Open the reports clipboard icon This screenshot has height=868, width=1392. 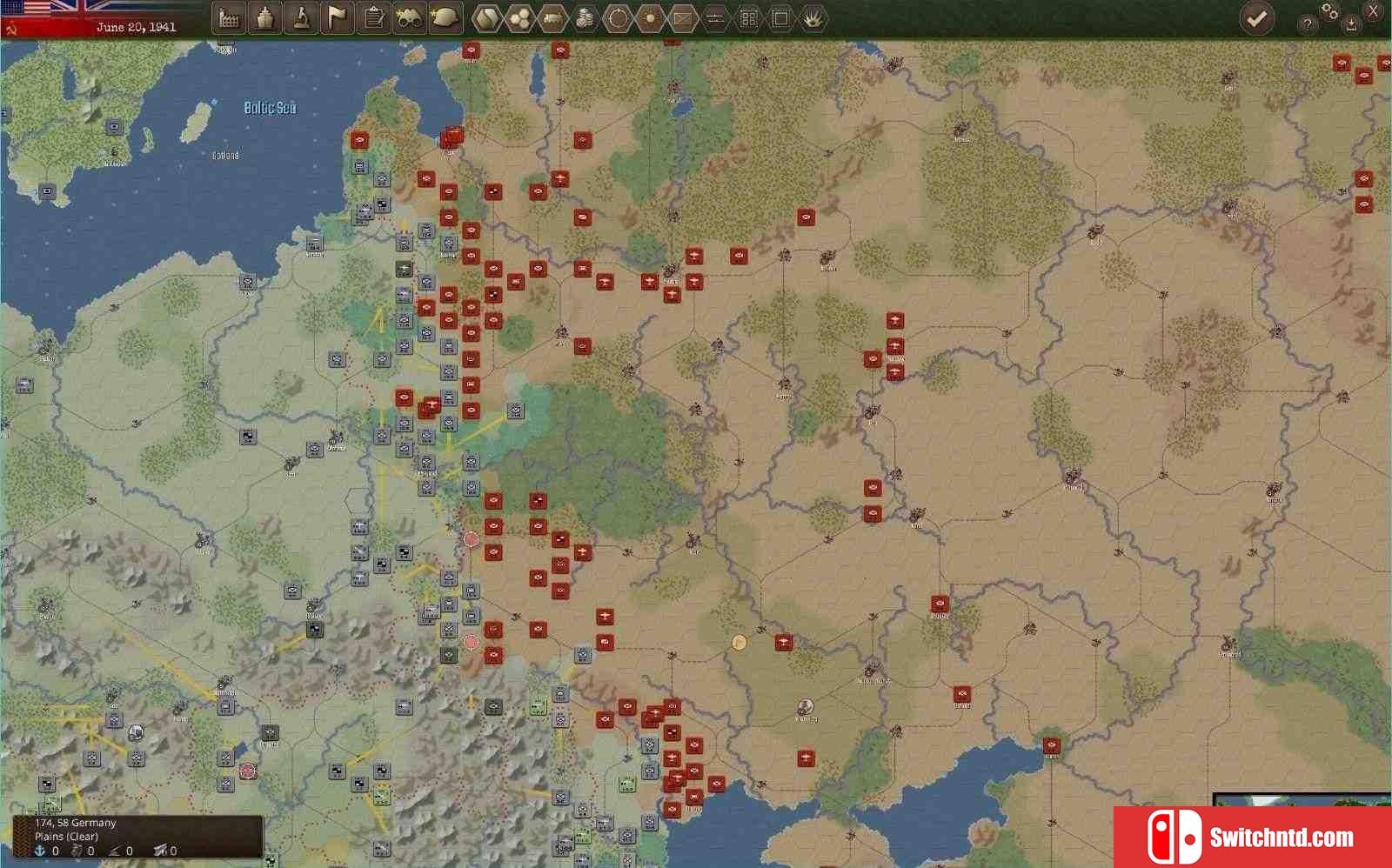point(373,18)
